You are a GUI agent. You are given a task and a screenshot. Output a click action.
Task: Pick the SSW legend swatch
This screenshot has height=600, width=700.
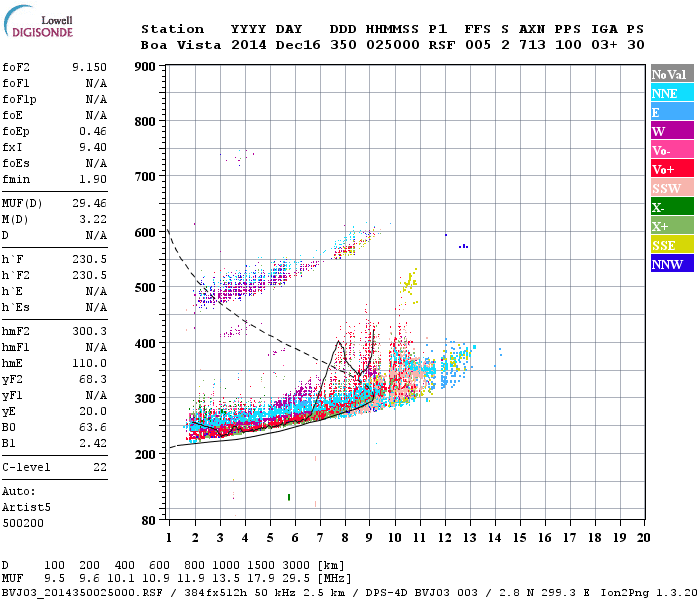(672, 188)
